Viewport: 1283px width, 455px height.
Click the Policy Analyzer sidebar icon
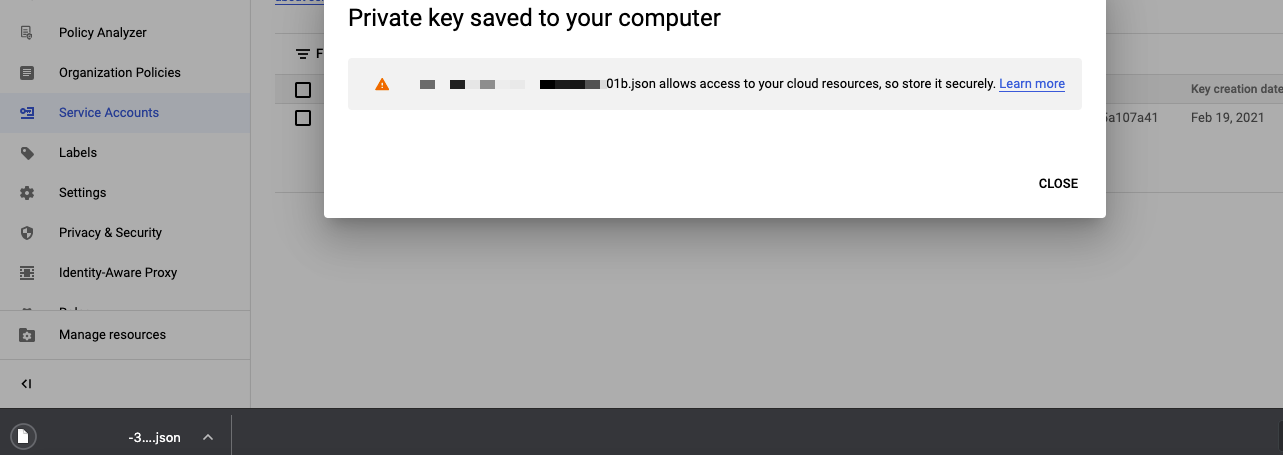tap(27, 33)
